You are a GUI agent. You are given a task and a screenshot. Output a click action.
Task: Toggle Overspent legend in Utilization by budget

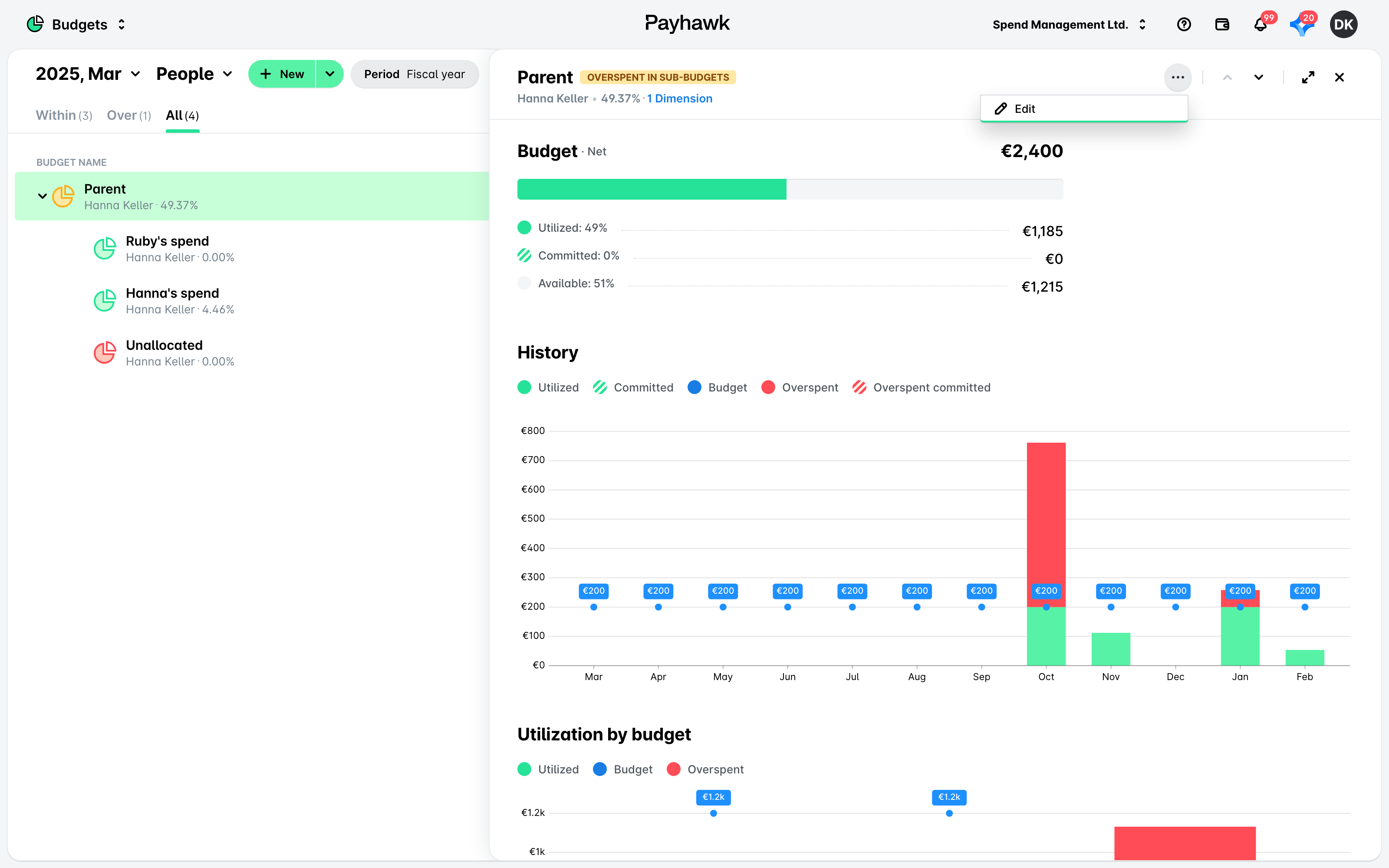click(x=705, y=769)
